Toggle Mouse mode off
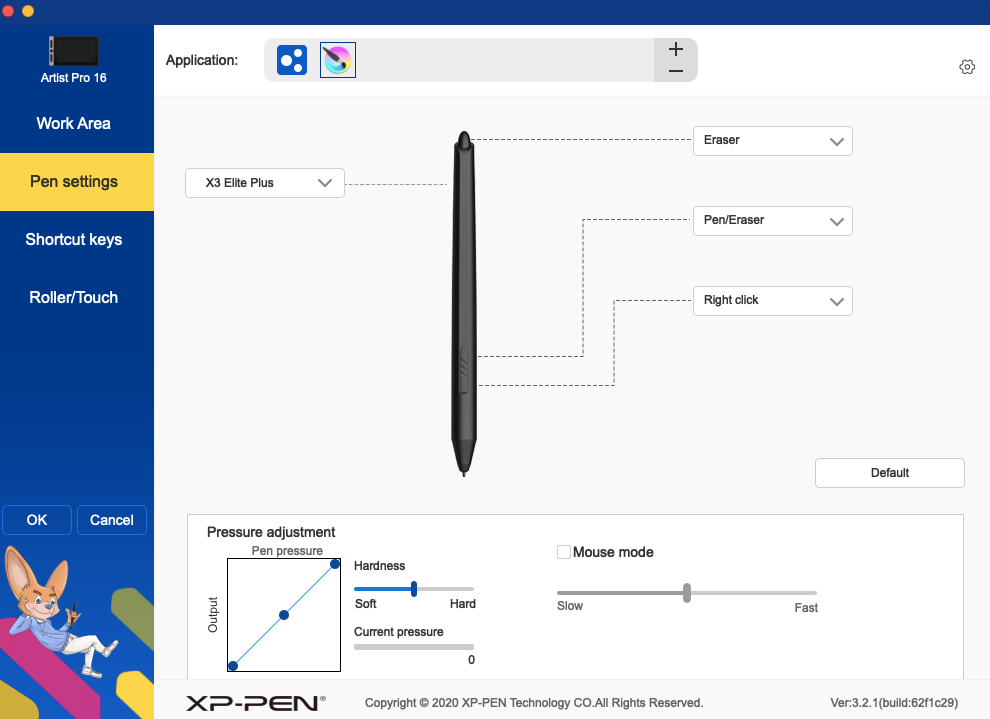The width and height of the screenshot is (990, 719). click(x=564, y=551)
